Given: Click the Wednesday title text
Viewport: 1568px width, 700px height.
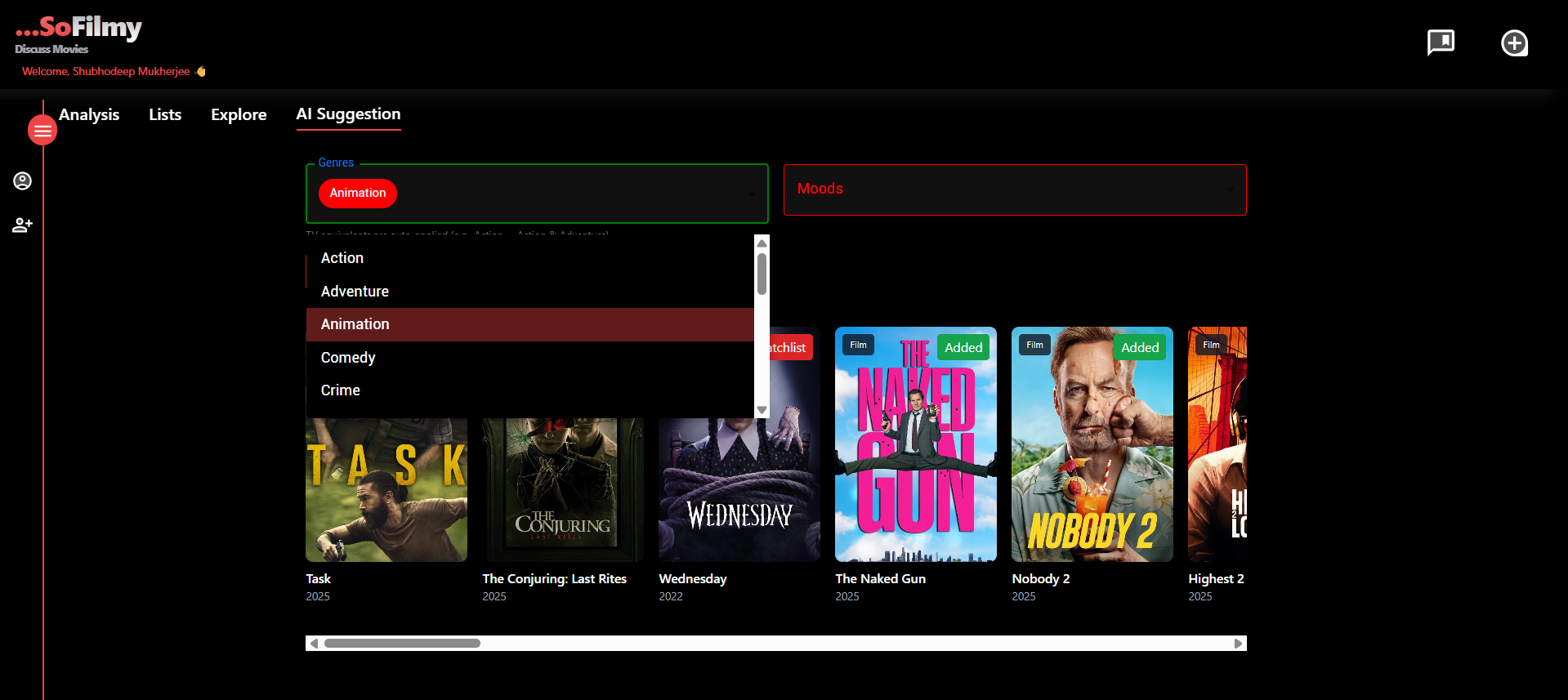Looking at the screenshot, I should click(x=693, y=578).
